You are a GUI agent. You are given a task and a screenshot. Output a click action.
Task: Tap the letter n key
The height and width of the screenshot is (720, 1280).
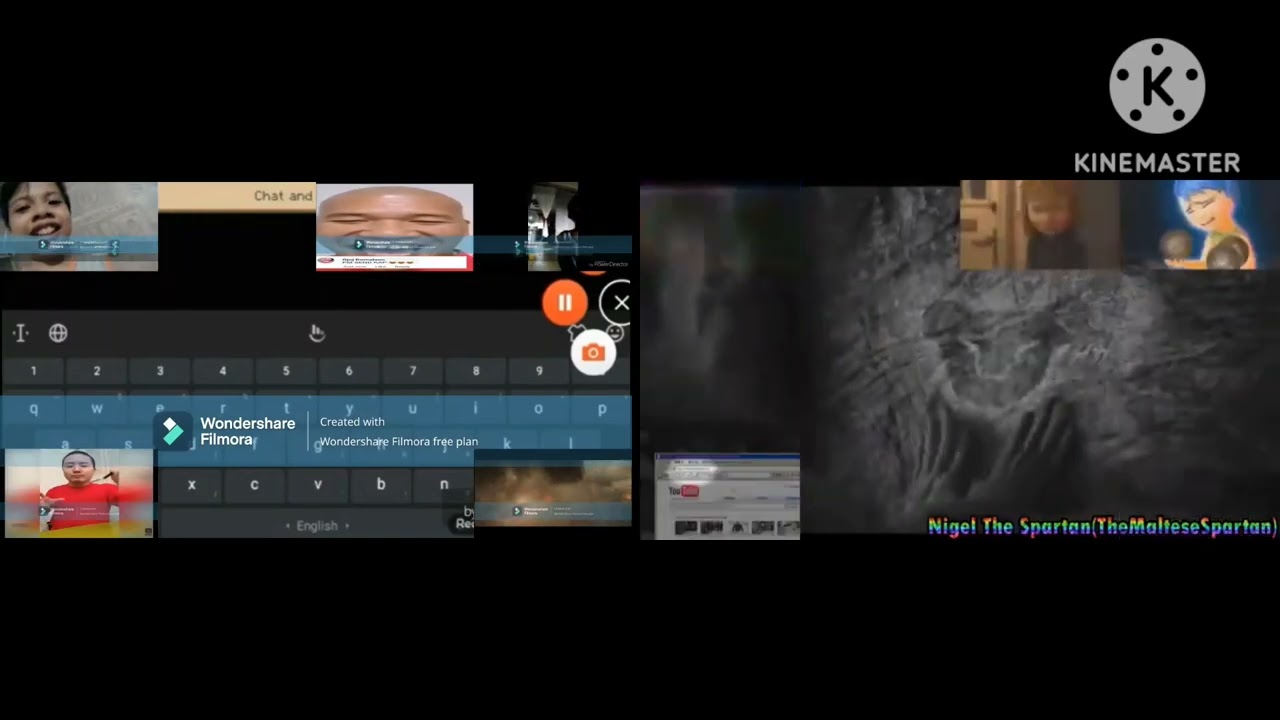click(x=444, y=485)
